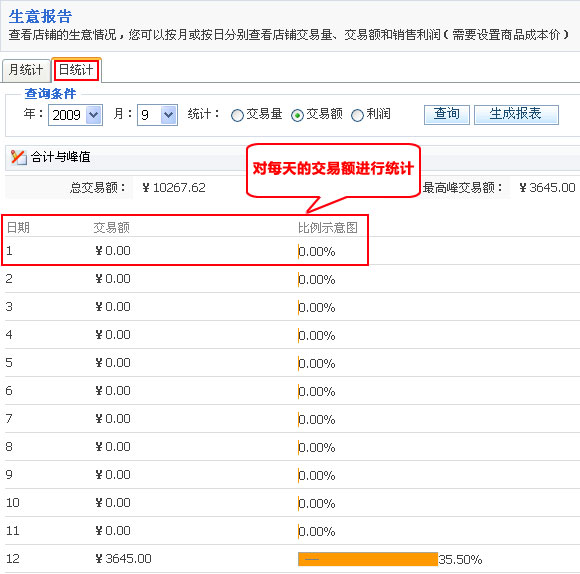Click the 总交易额 label

click(97, 188)
